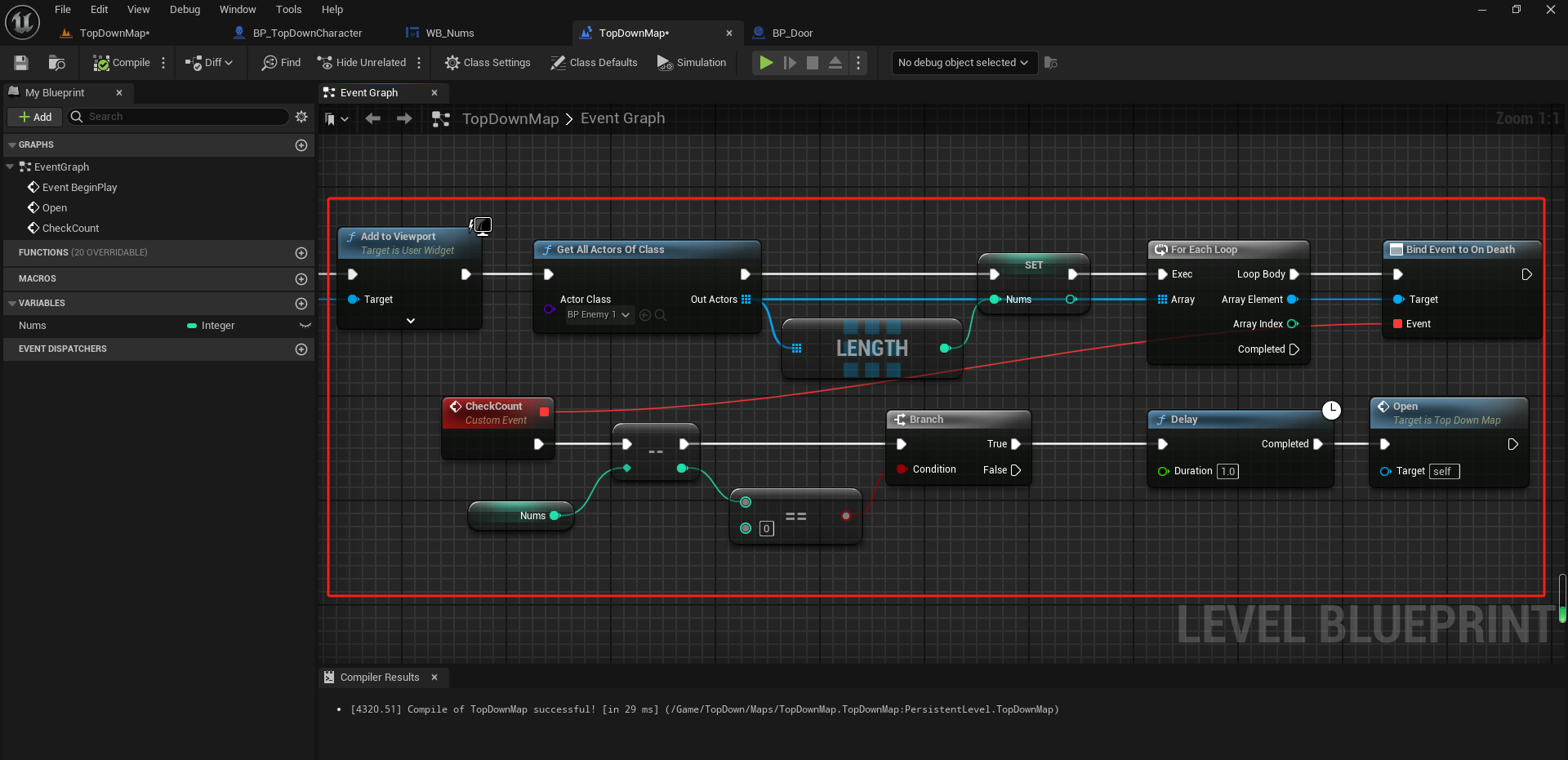Click the Delay node Duration value field

click(x=1227, y=472)
